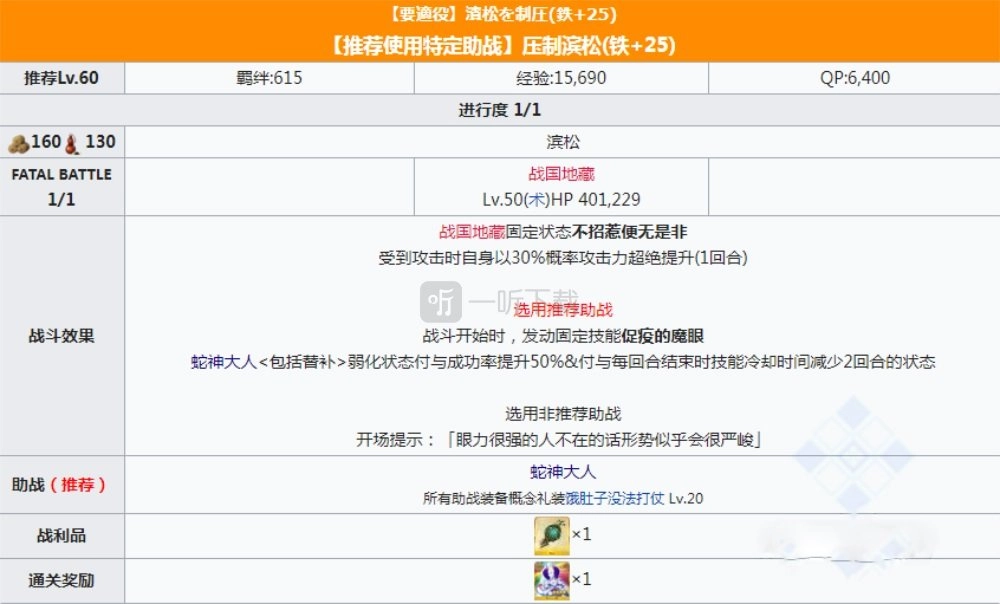Open the green gem loot item icon
This screenshot has height=604, width=1000.
tap(552, 535)
